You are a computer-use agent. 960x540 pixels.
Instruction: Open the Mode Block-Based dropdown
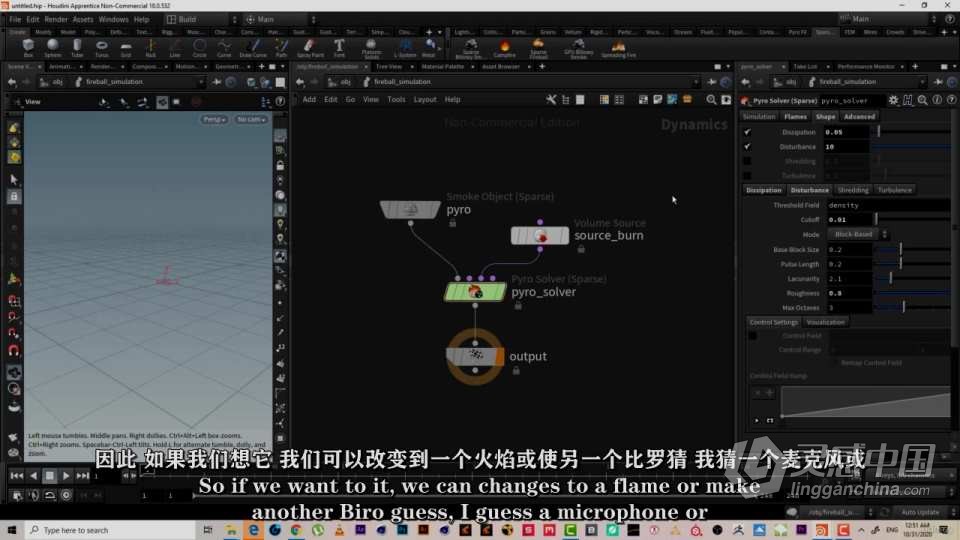pos(858,234)
